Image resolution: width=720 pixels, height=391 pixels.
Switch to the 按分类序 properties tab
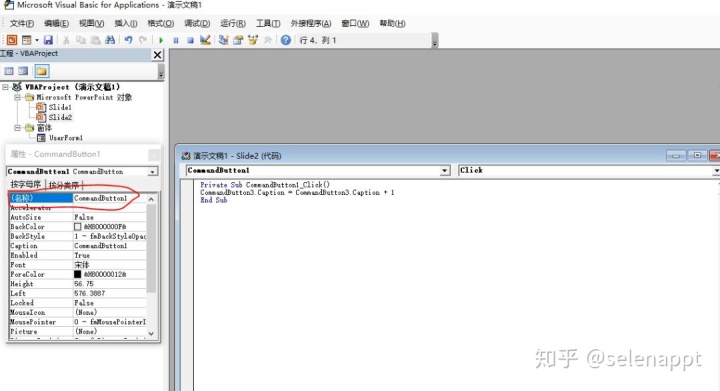[64, 185]
